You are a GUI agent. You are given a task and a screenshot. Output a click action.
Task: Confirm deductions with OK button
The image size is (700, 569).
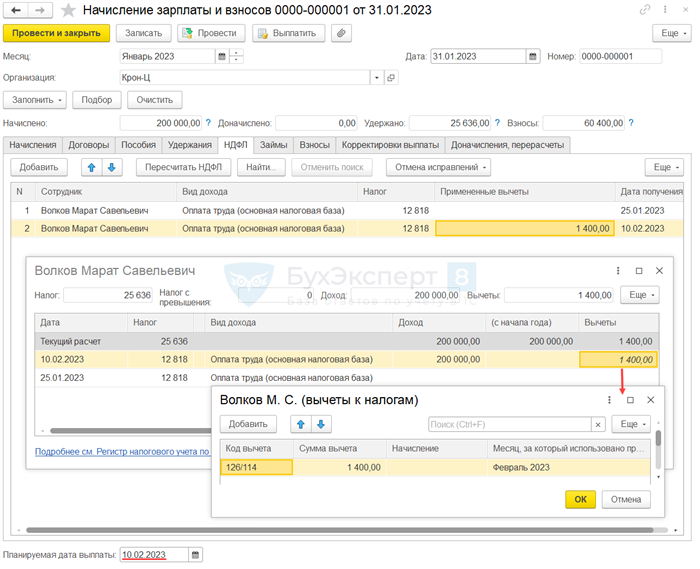[x=580, y=499]
